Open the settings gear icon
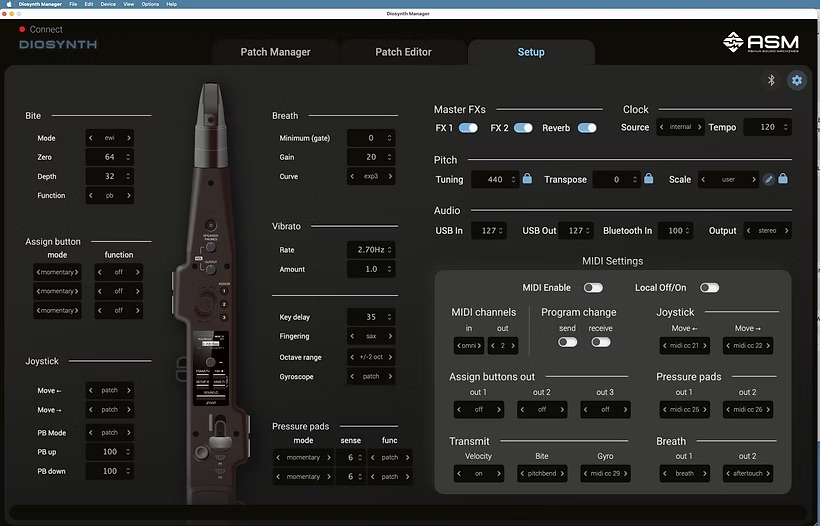 point(797,81)
